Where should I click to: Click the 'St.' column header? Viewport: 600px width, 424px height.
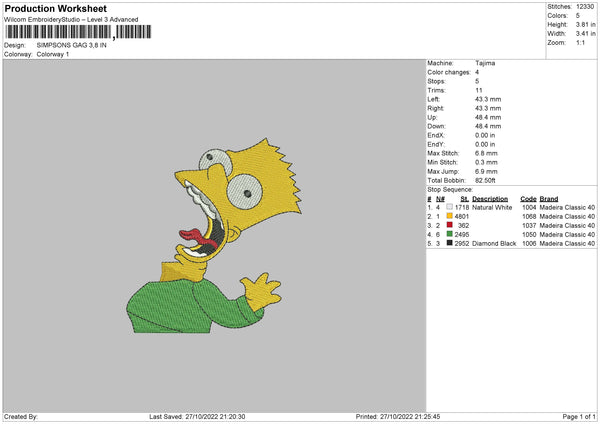coord(465,199)
